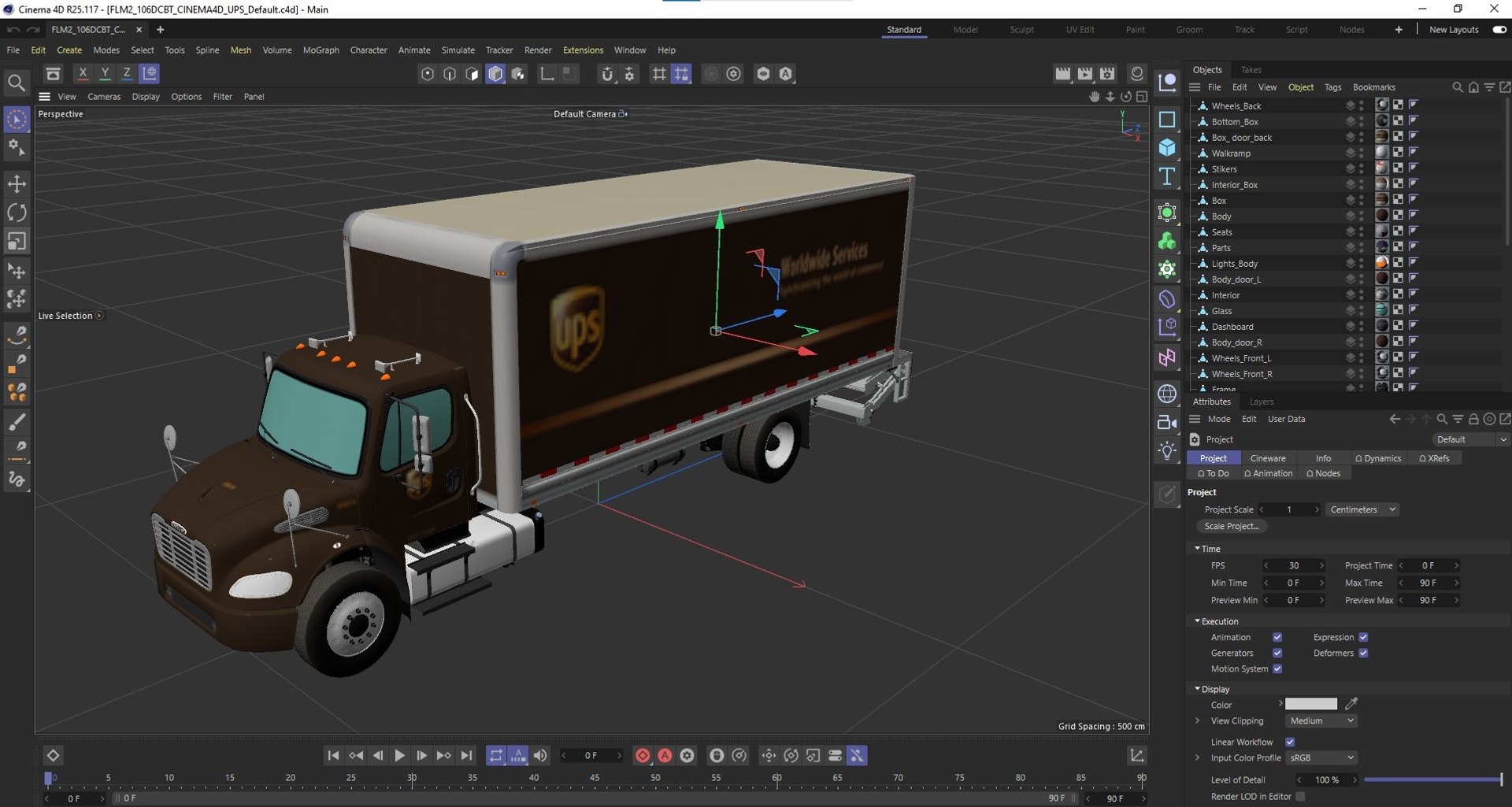Toggle the Z axis lock
Screen dimensions: 1512x807
click(x=127, y=73)
